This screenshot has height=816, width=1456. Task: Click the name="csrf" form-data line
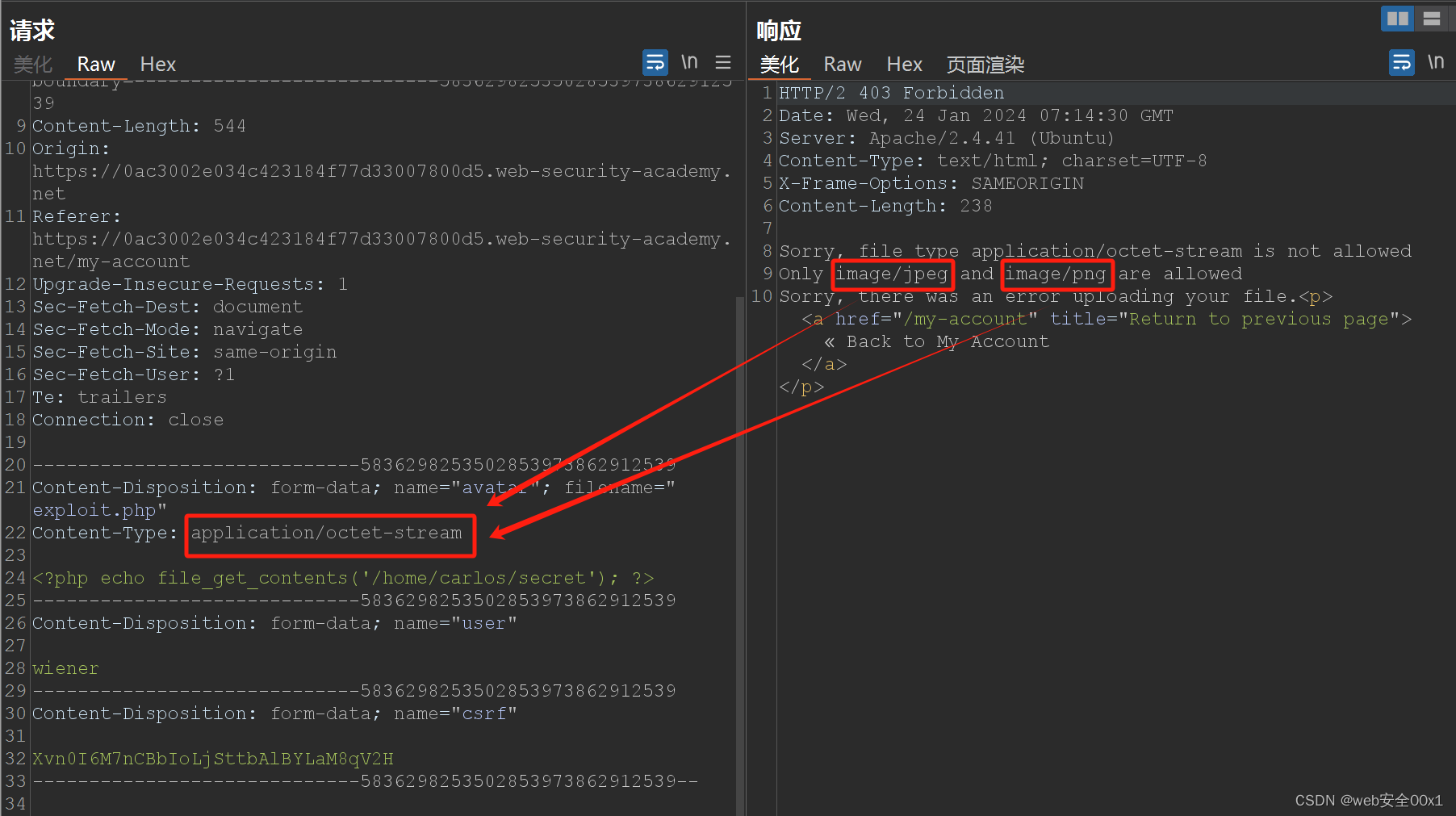(274, 713)
